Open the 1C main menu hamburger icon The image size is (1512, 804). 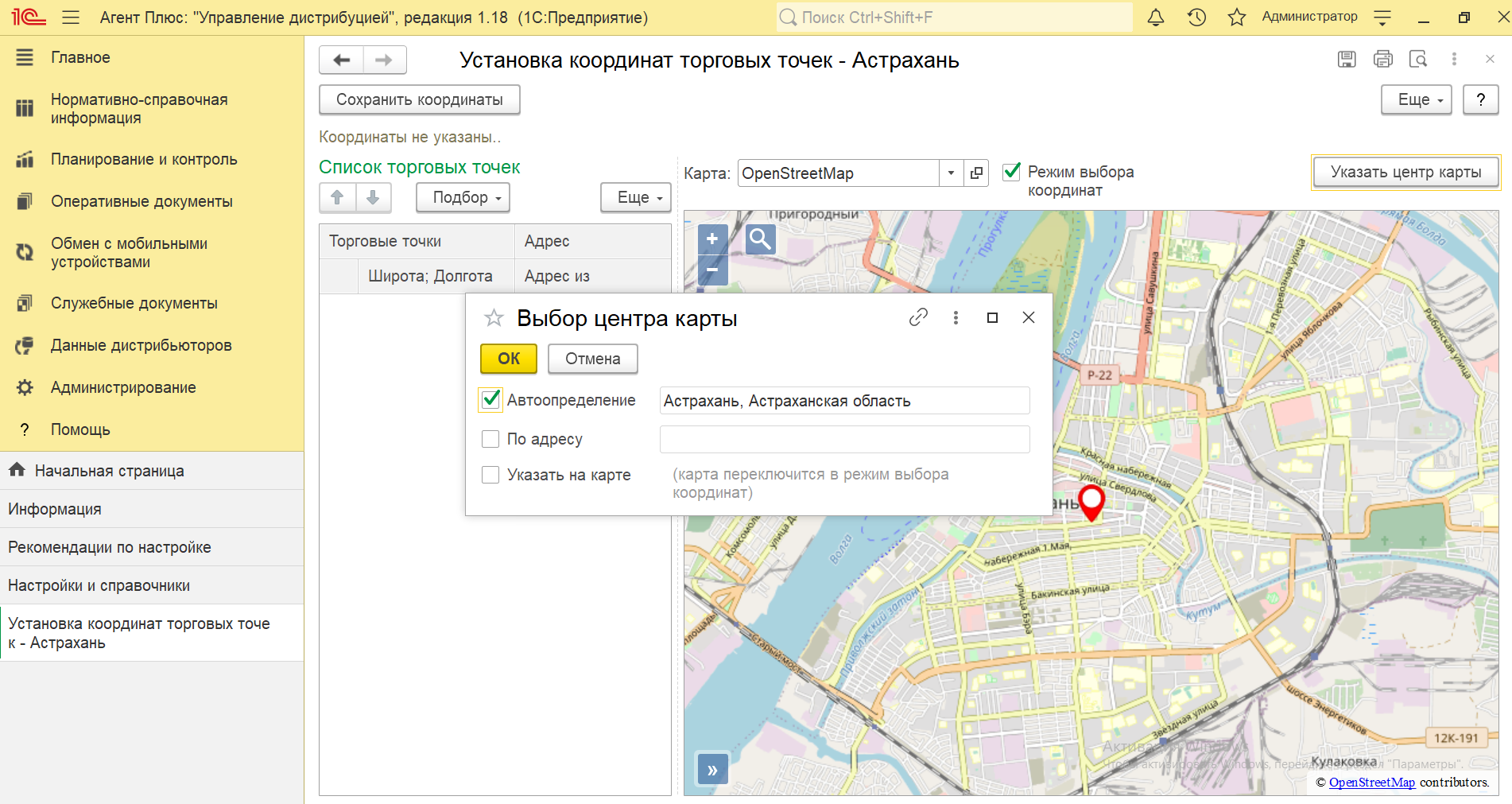(x=71, y=17)
